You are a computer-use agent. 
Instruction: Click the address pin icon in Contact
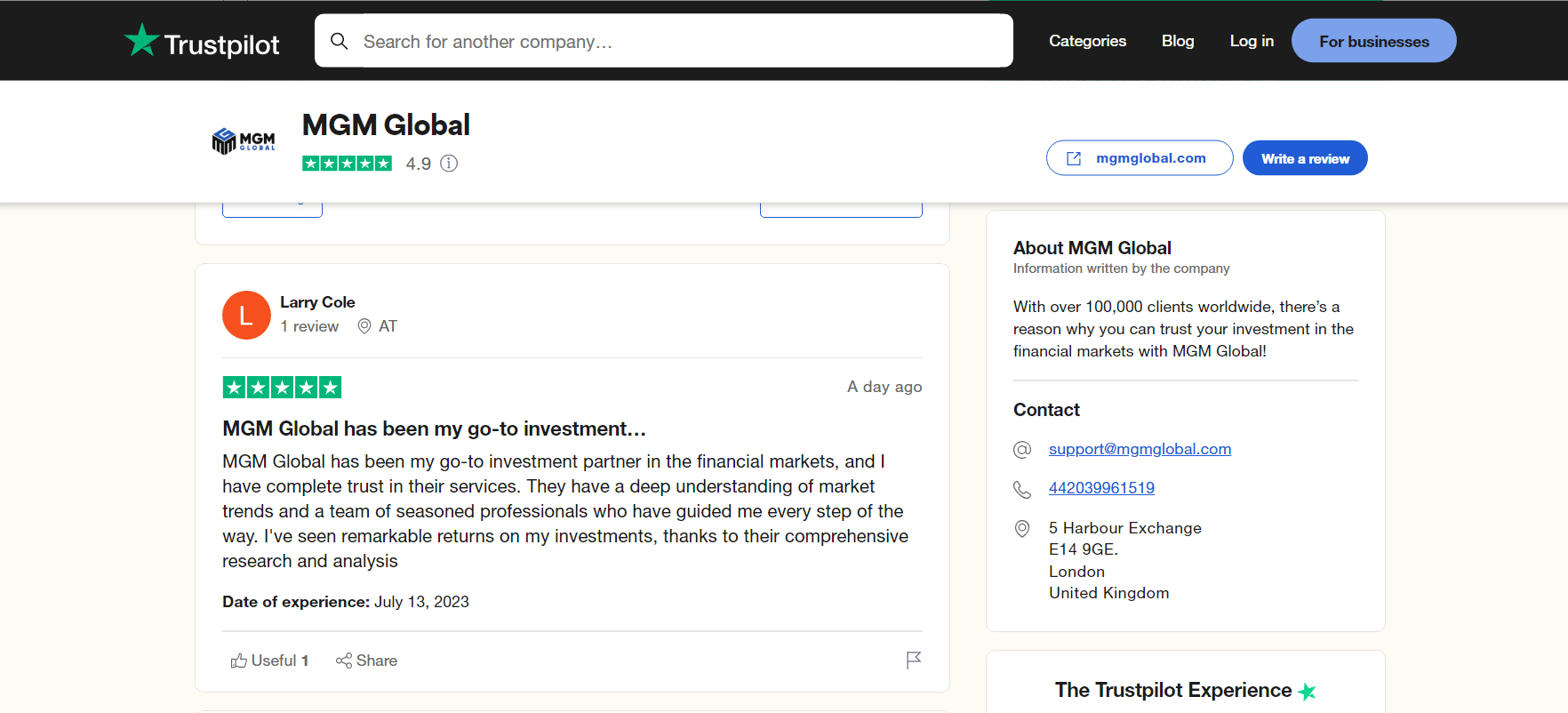coord(1022,529)
